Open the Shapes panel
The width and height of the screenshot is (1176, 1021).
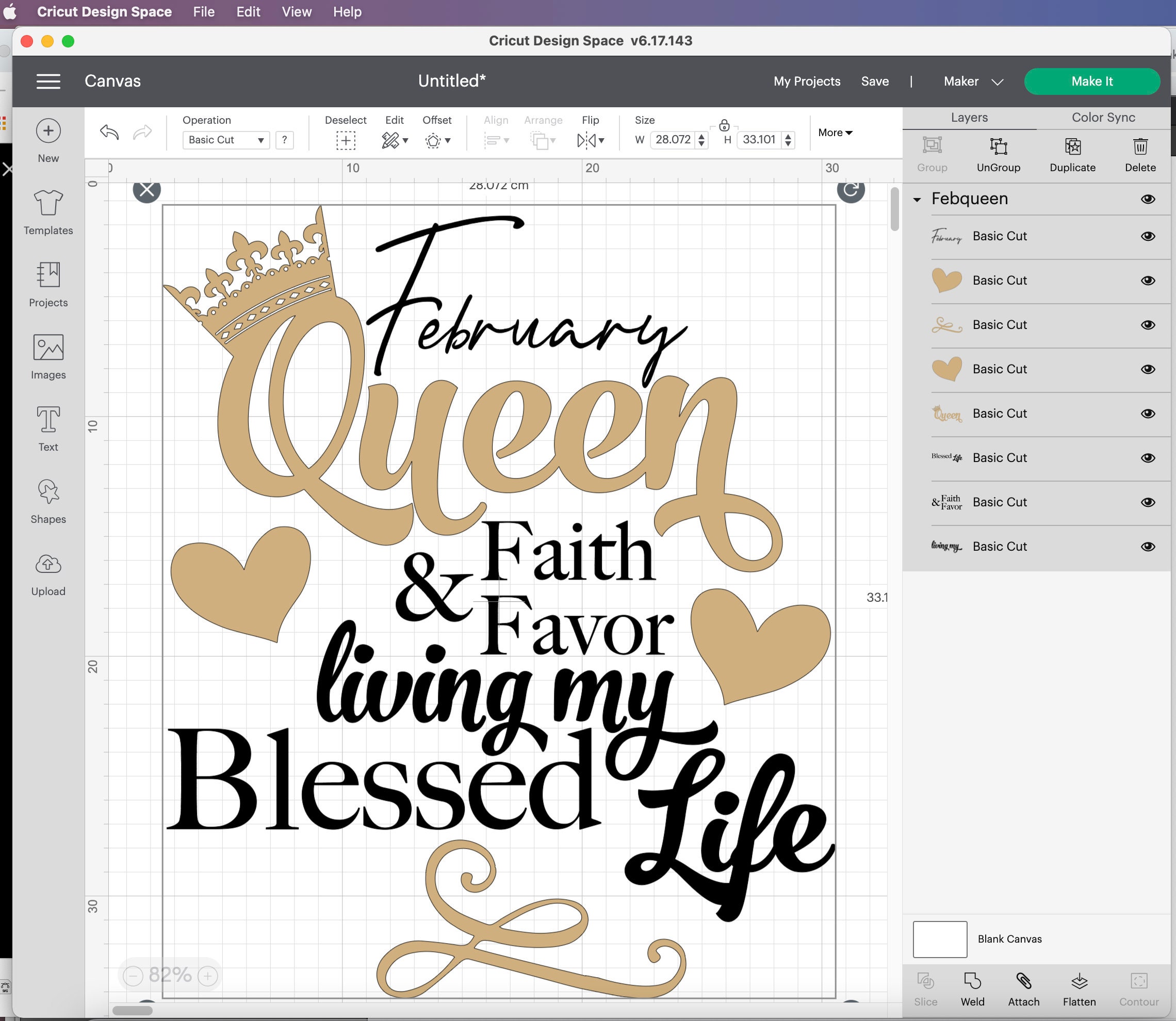tap(48, 501)
